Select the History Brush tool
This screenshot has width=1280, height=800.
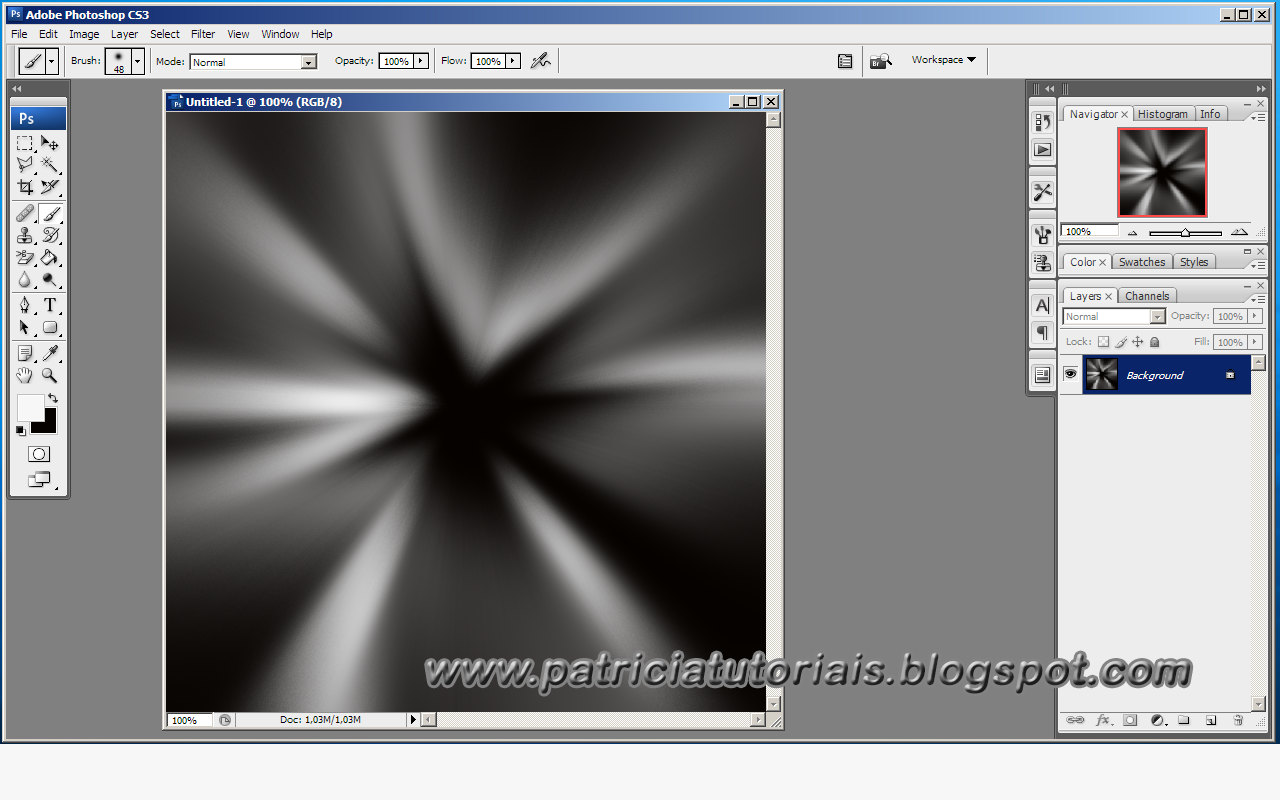(50, 235)
